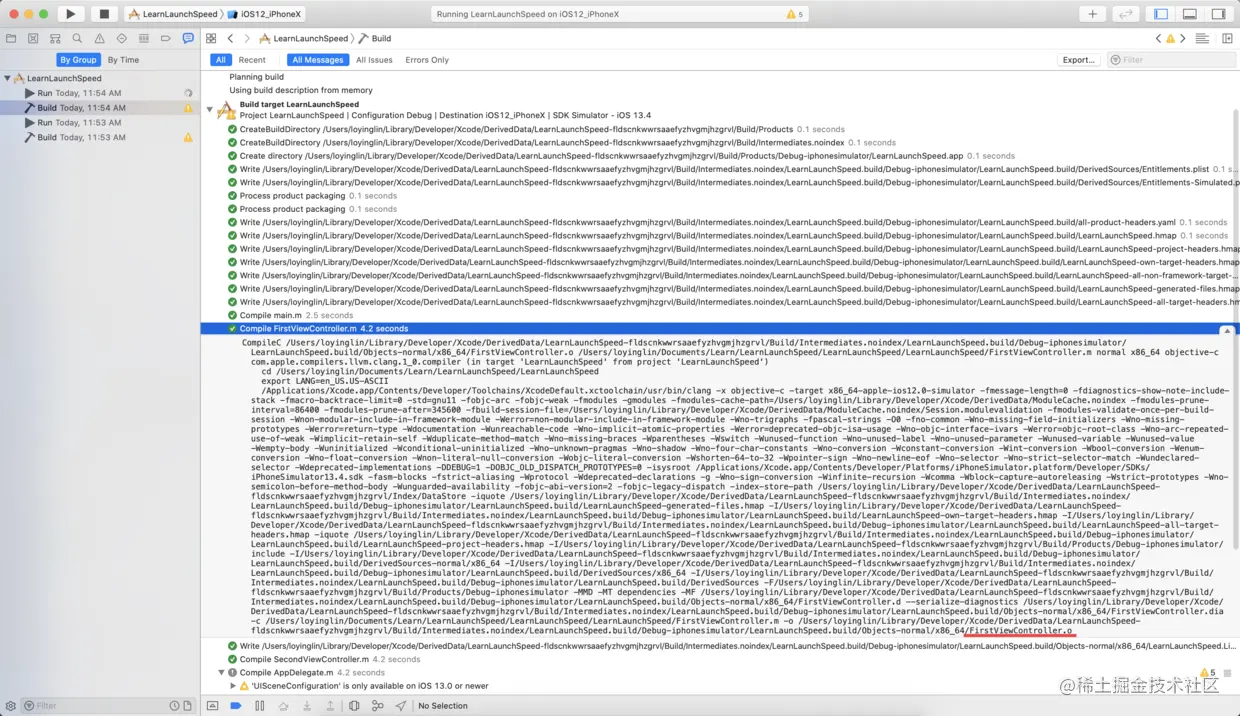Image resolution: width=1240 pixels, height=716 pixels.
Task: Go to next issue with right chevron
Action: (x=1183, y=38)
